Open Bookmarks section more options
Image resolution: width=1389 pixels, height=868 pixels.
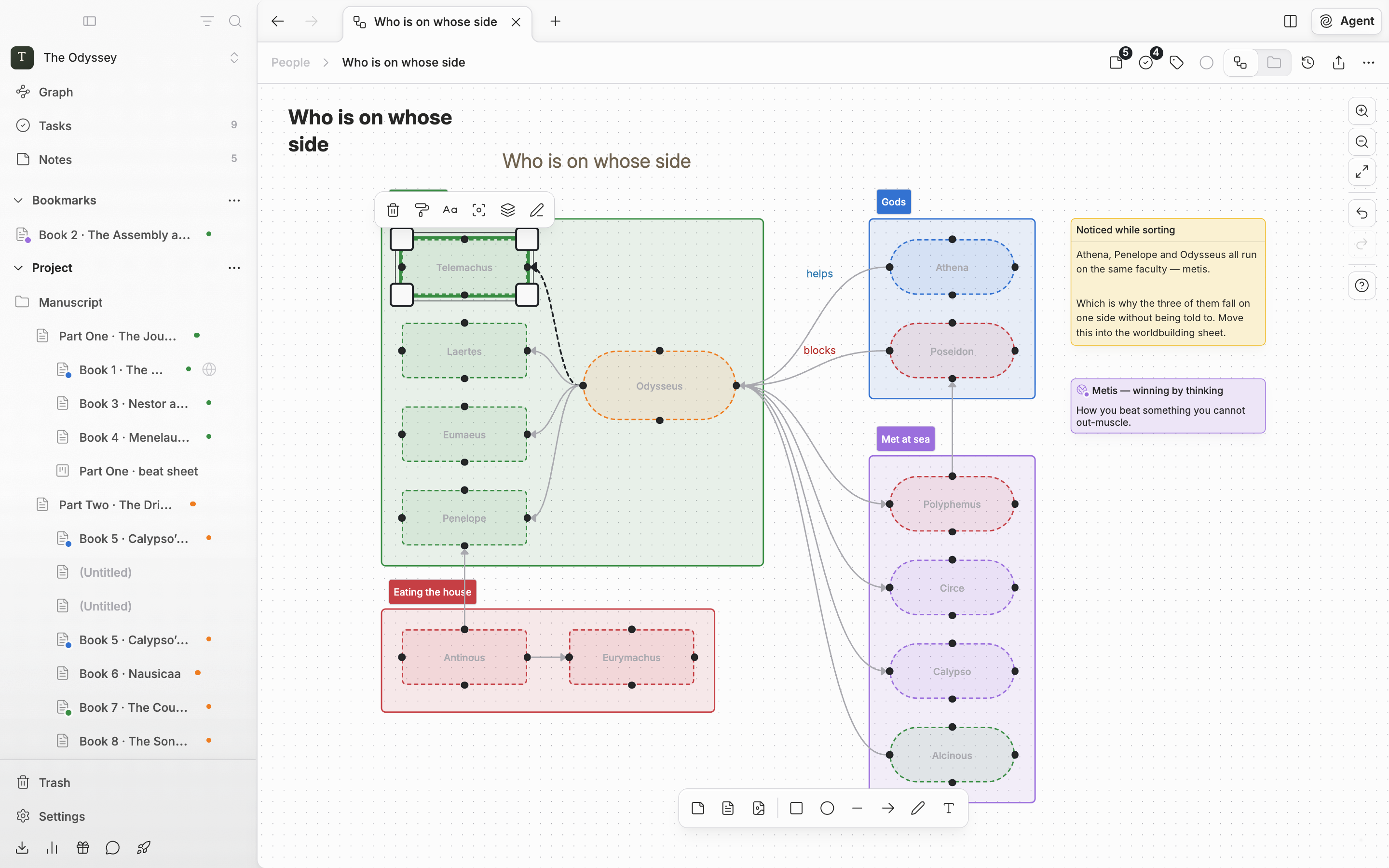[234, 200]
